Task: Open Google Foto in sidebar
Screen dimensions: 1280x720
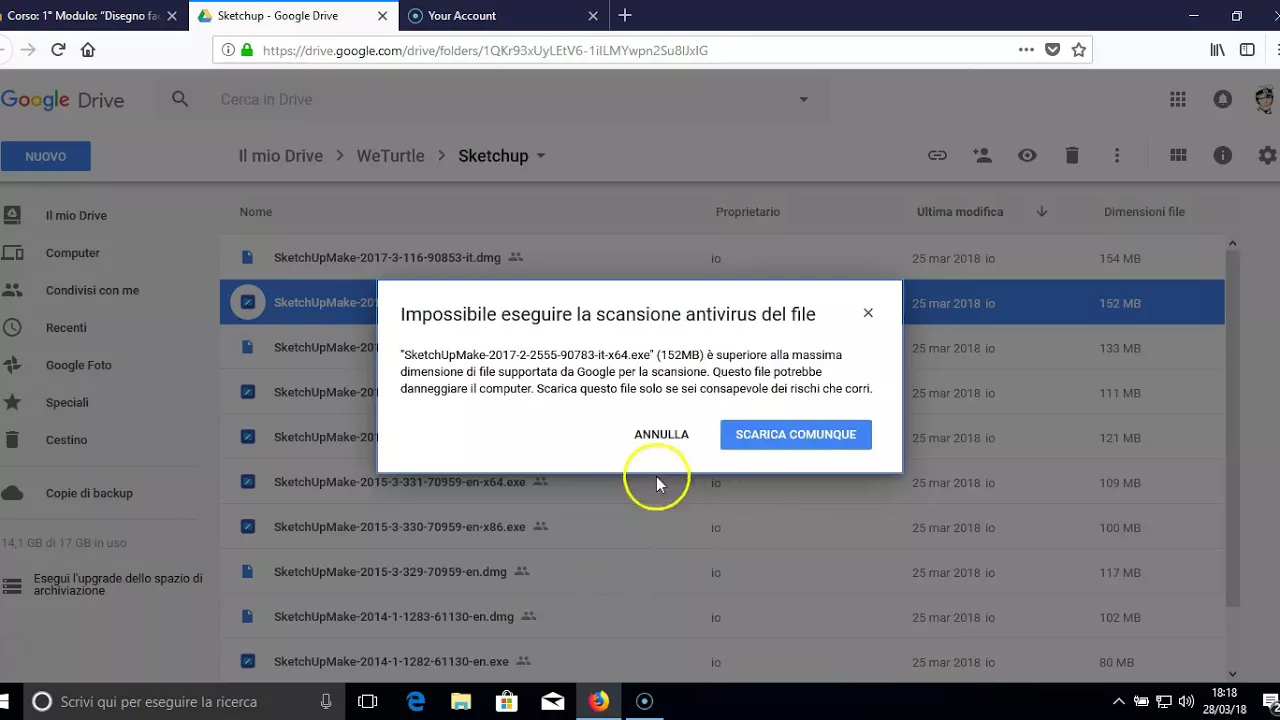Action: tap(79, 365)
